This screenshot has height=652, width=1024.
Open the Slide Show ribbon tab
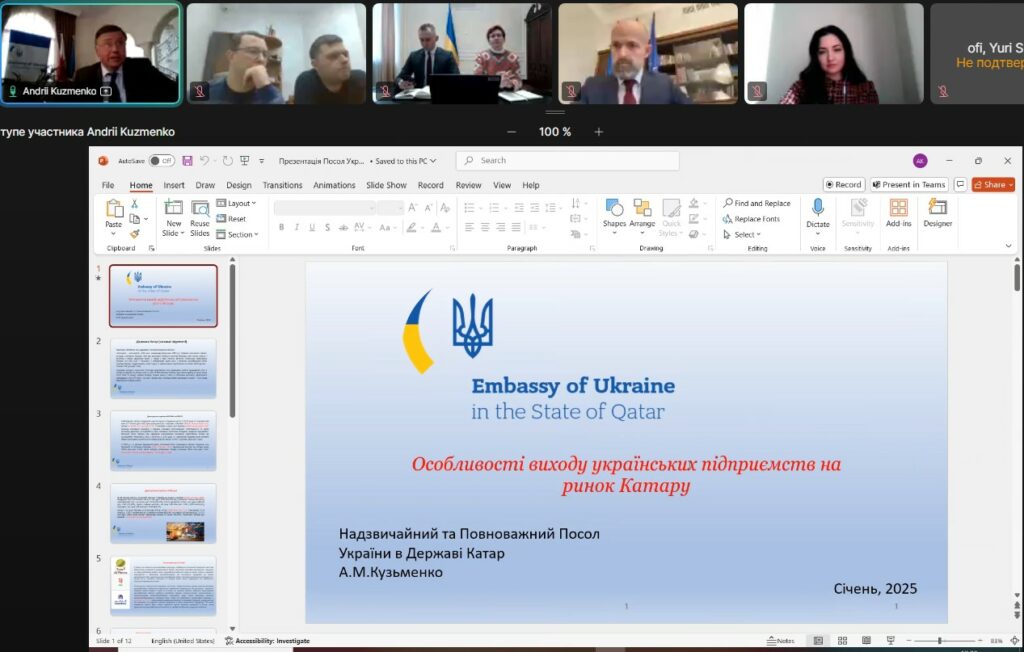point(386,185)
